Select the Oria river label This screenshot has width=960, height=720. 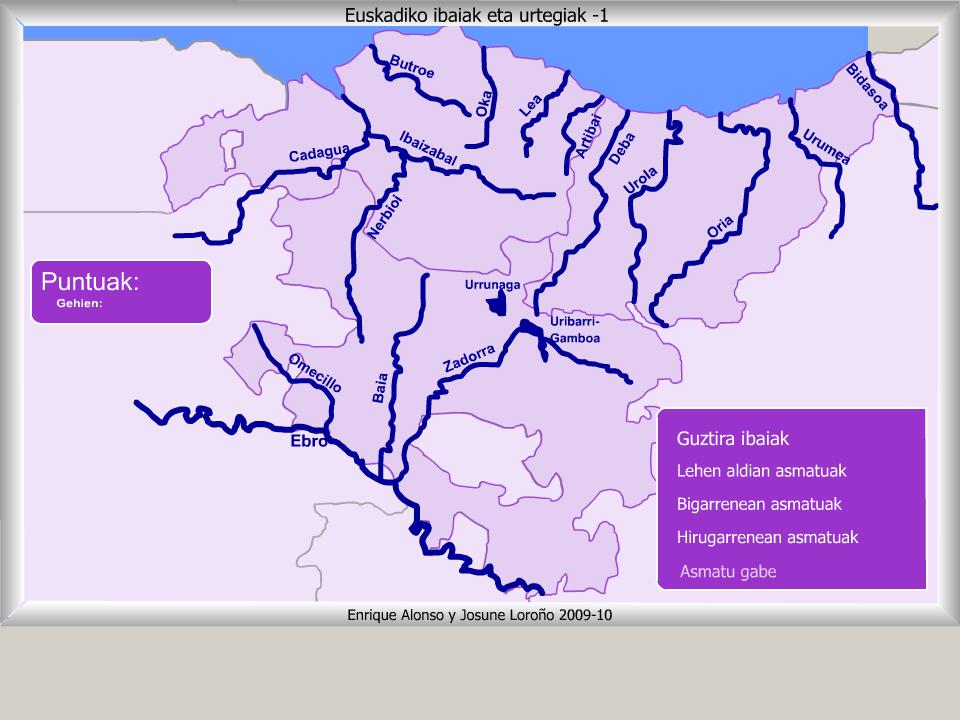pyautogui.click(x=720, y=228)
